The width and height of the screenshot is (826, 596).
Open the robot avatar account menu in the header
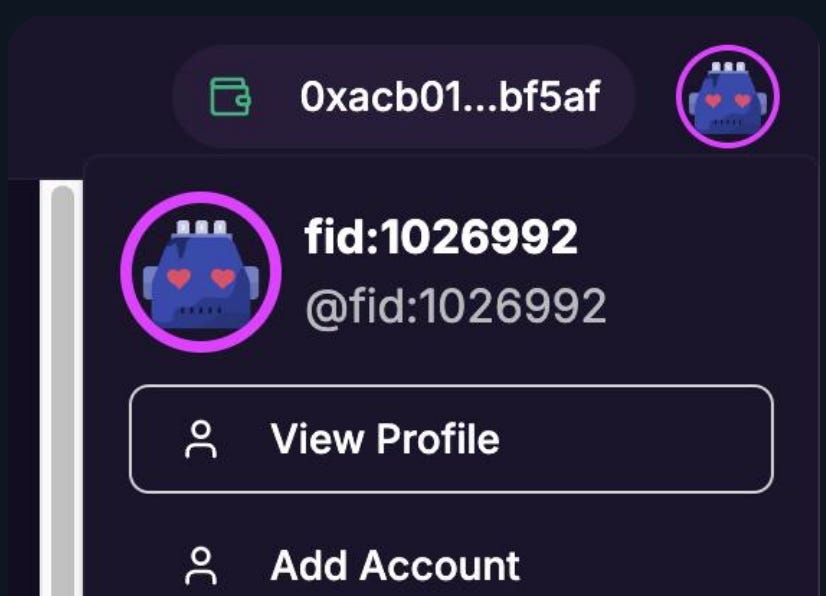pyautogui.click(x=727, y=96)
